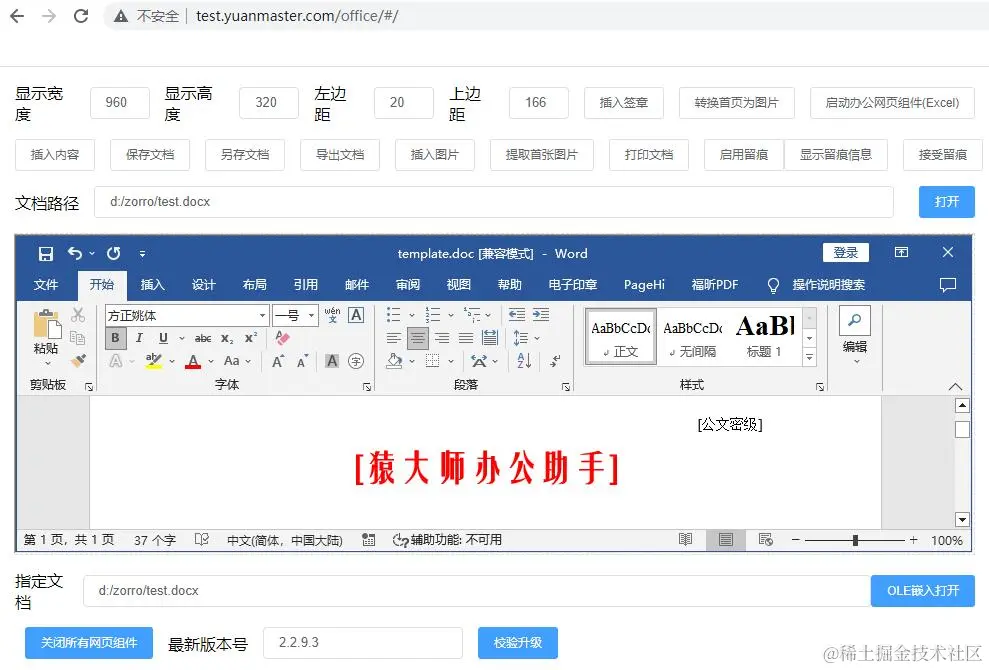Toggle subscript formatting
This screenshot has height=670, width=989.
tap(228, 338)
